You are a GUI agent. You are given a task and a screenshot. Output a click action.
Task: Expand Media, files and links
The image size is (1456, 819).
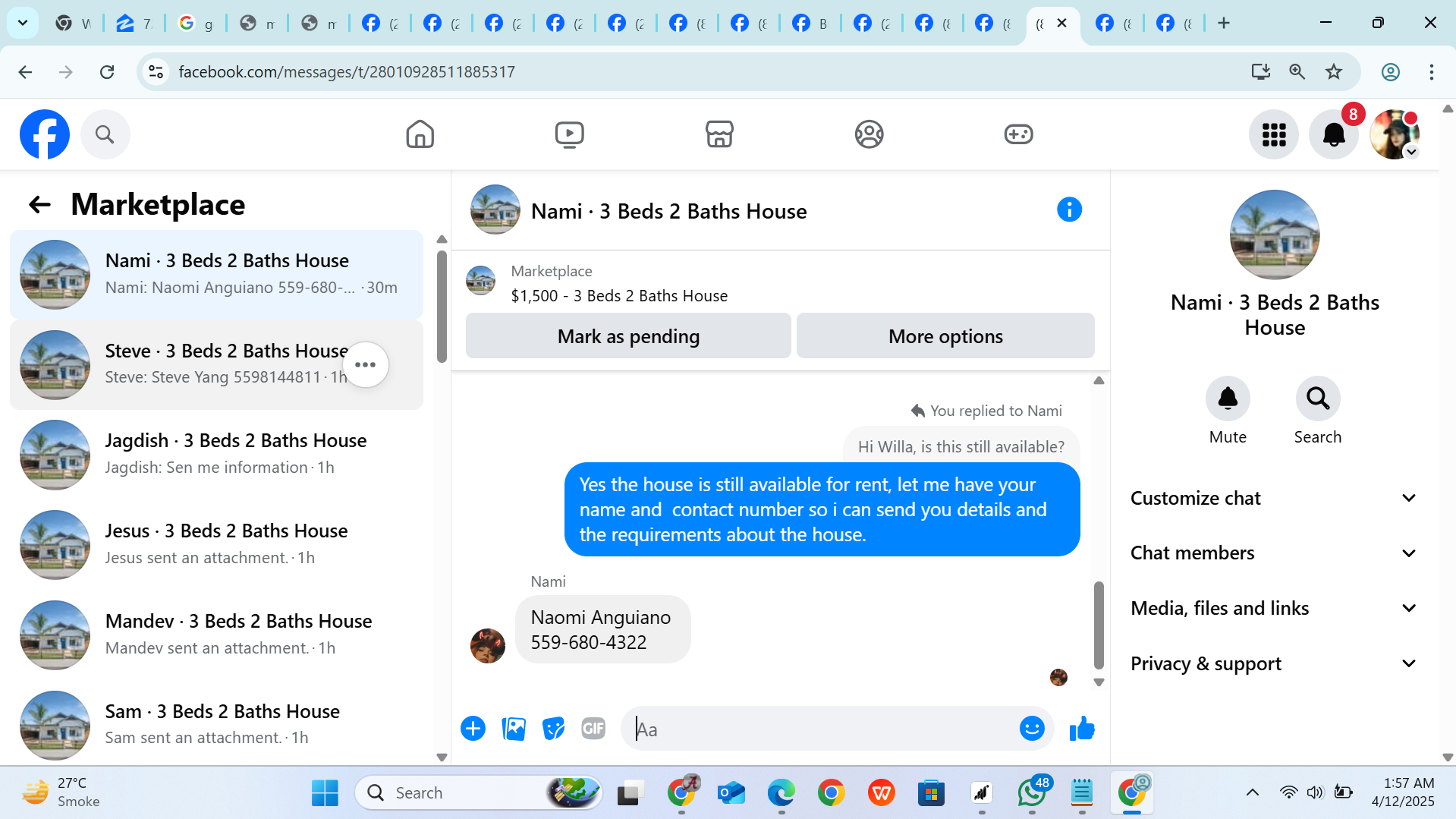[1274, 609]
